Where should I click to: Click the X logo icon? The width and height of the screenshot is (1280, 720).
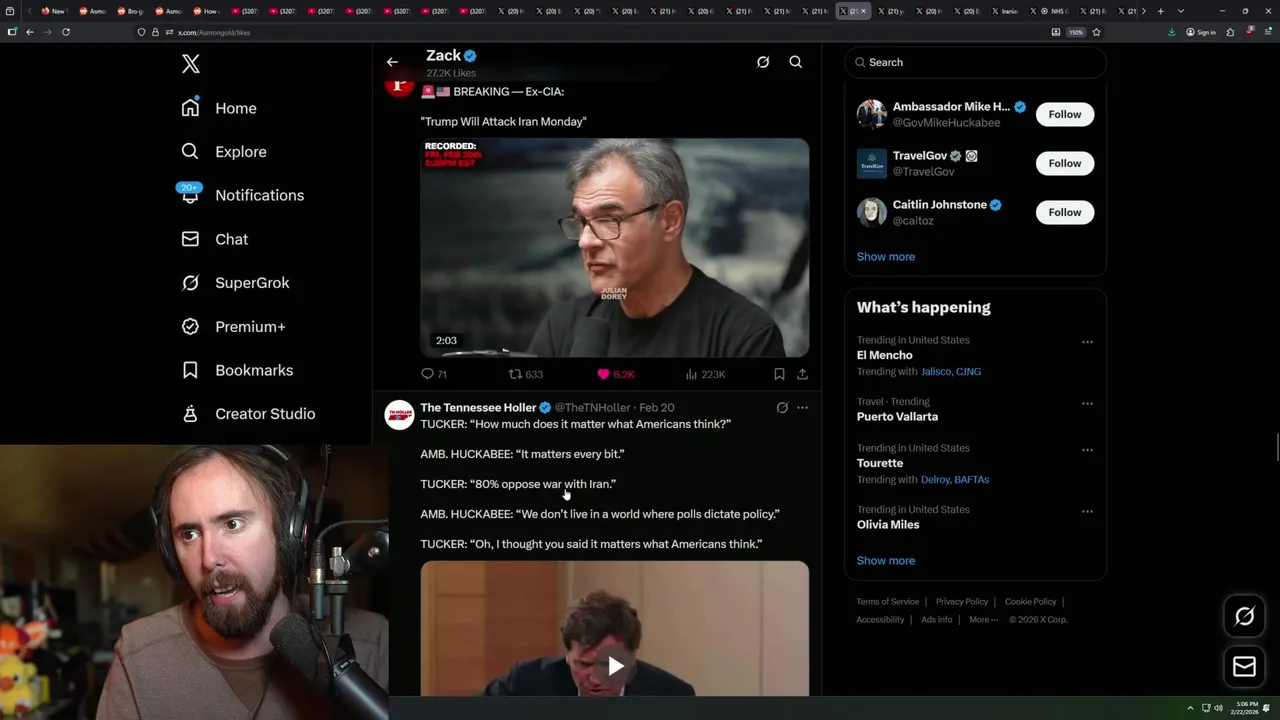(x=191, y=64)
